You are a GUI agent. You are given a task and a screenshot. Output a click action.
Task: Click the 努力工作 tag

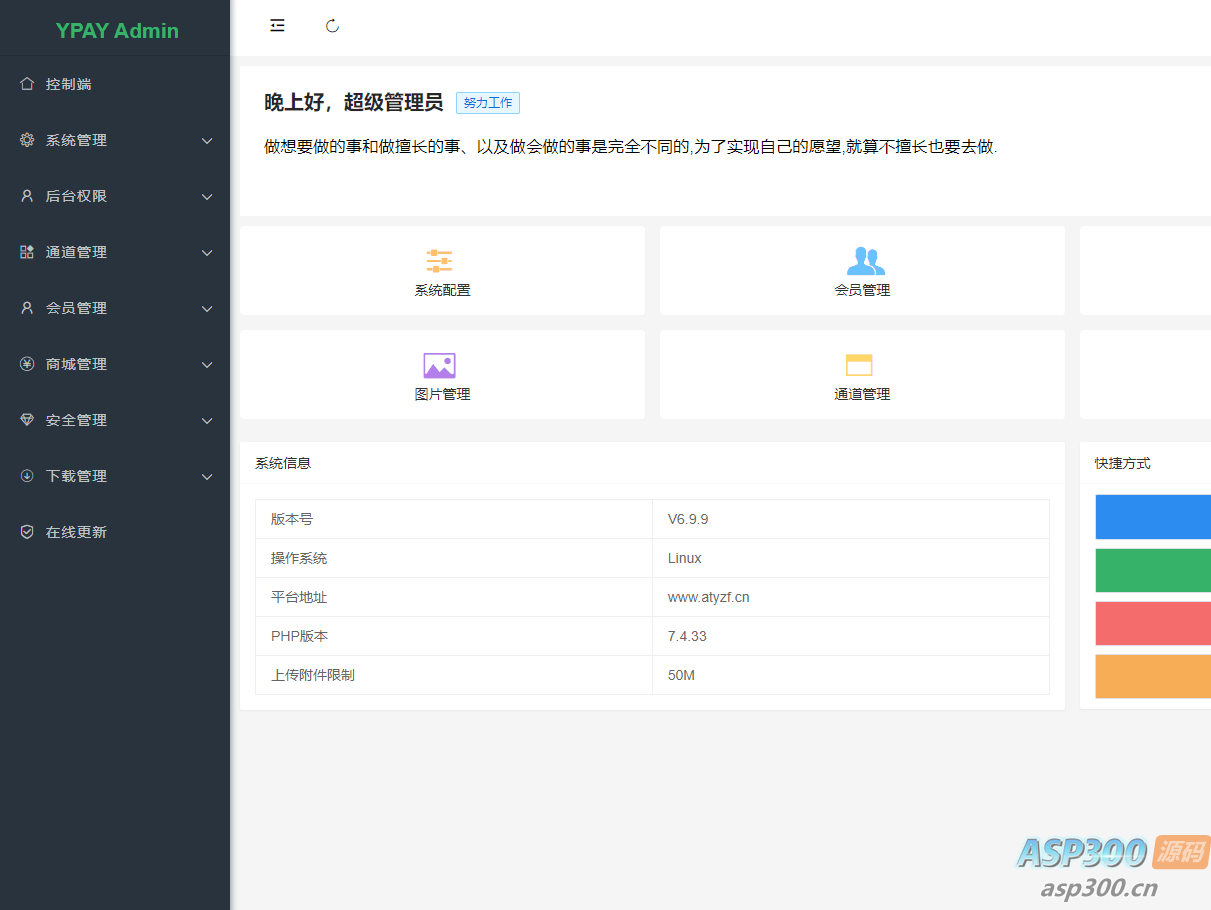(487, 102)
